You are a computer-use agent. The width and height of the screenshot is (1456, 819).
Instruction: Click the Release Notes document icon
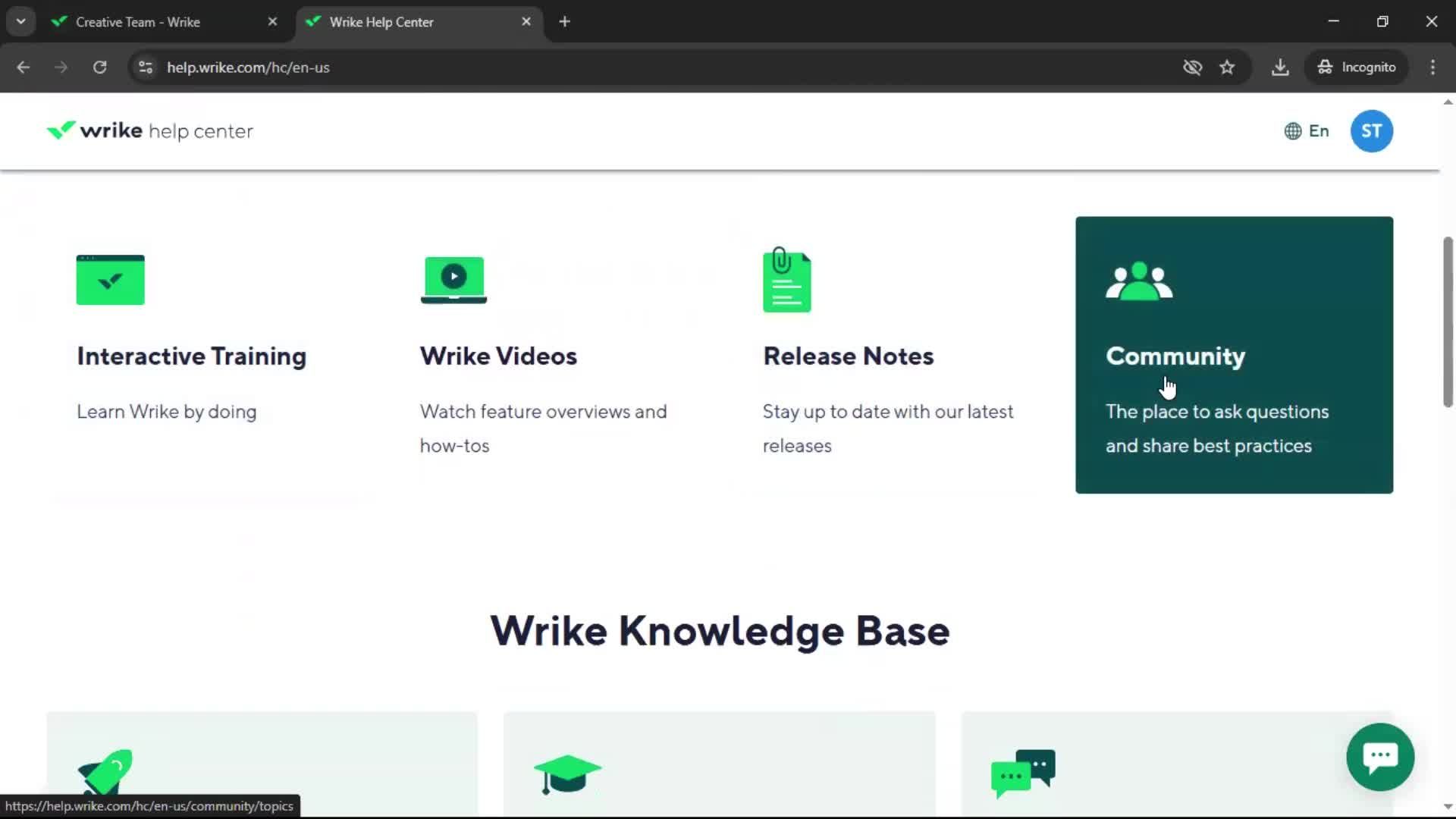pos(786,280)
